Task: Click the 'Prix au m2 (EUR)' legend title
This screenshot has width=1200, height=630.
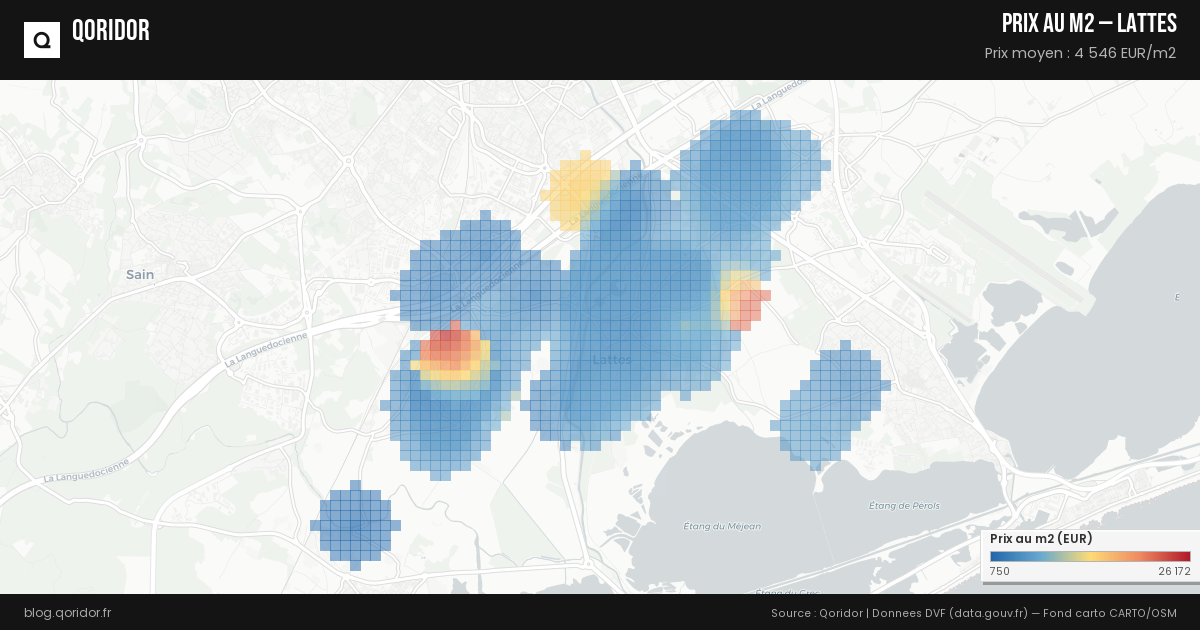Action: click(1041, 539)
